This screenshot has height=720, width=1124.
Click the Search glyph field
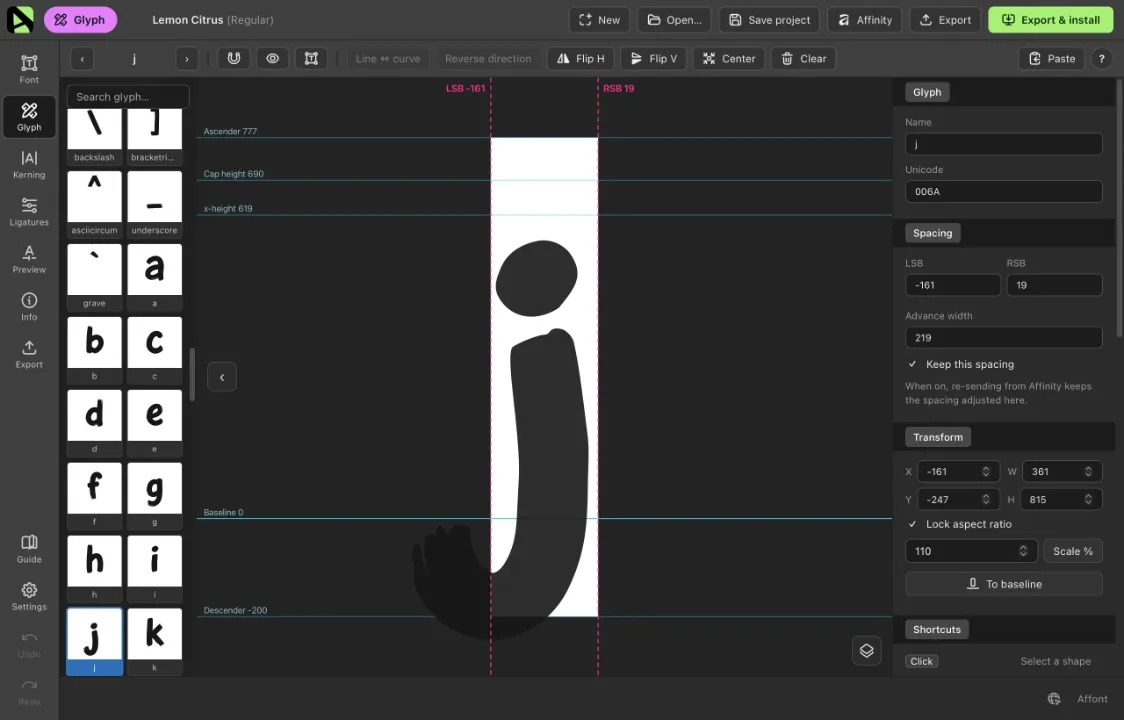128,97
